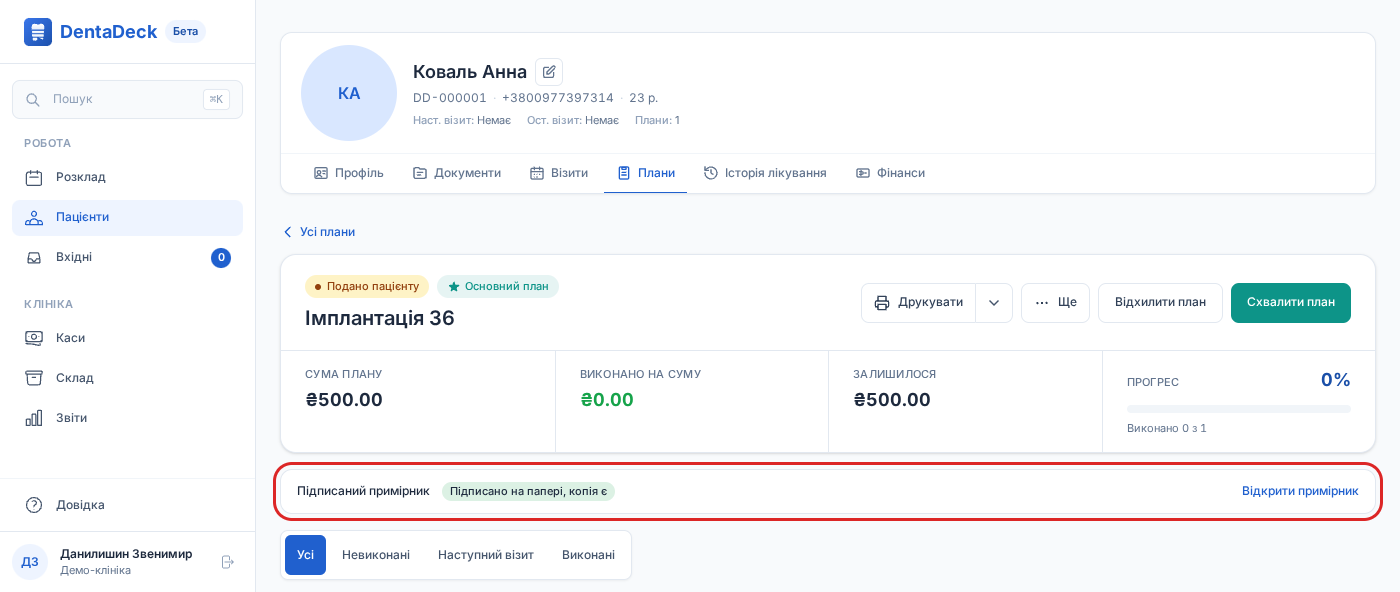The image size is (1400, 592).
Task: Click the Склад archive box icon
Action: point(34,378)
